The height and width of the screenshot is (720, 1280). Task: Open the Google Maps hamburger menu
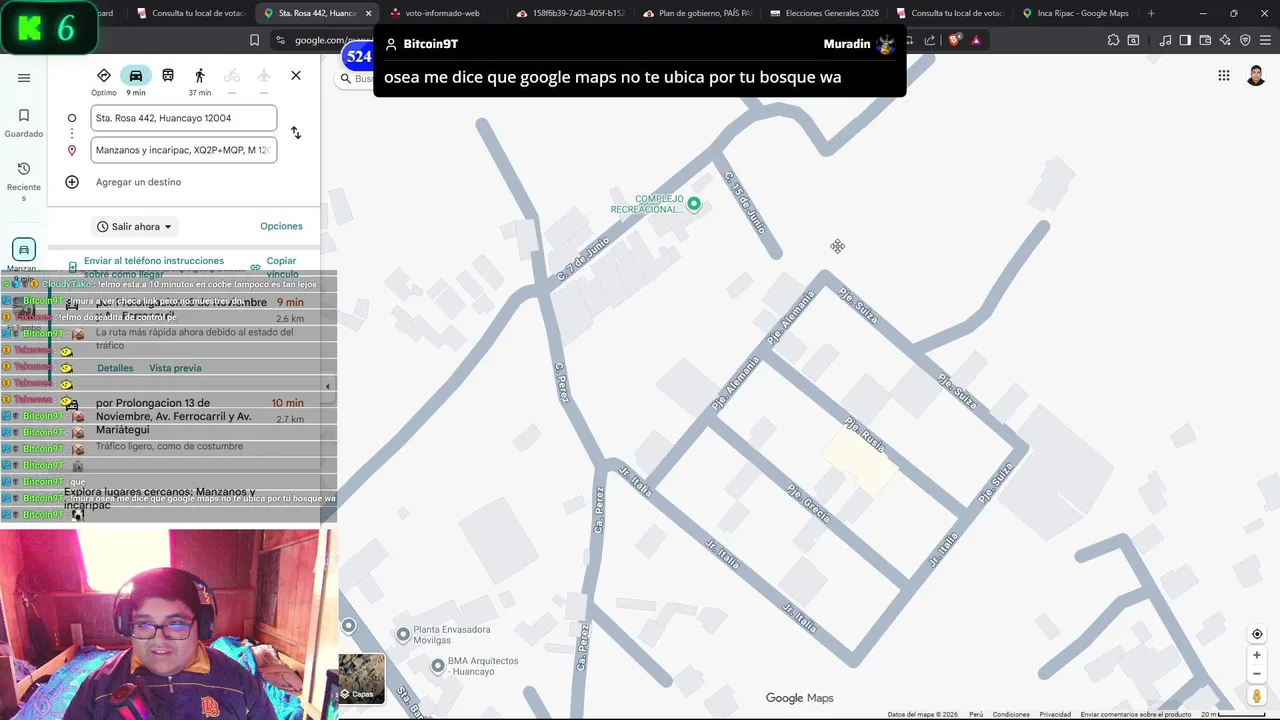click(x=24, y=78)
